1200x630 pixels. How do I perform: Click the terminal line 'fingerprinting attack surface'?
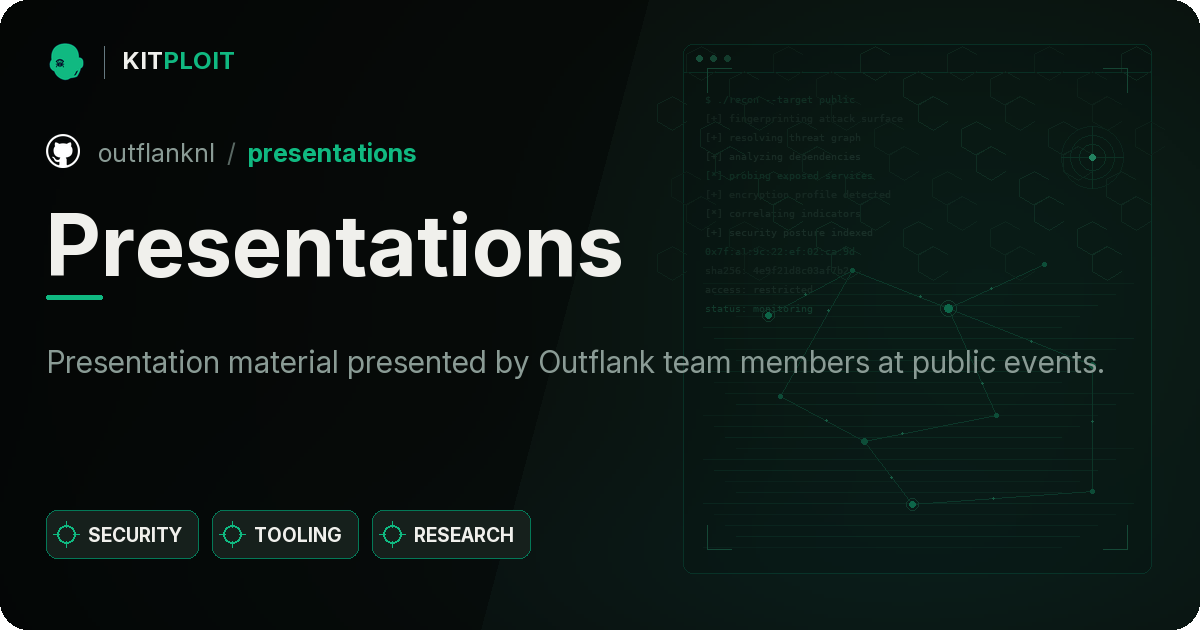pos(804,119)
